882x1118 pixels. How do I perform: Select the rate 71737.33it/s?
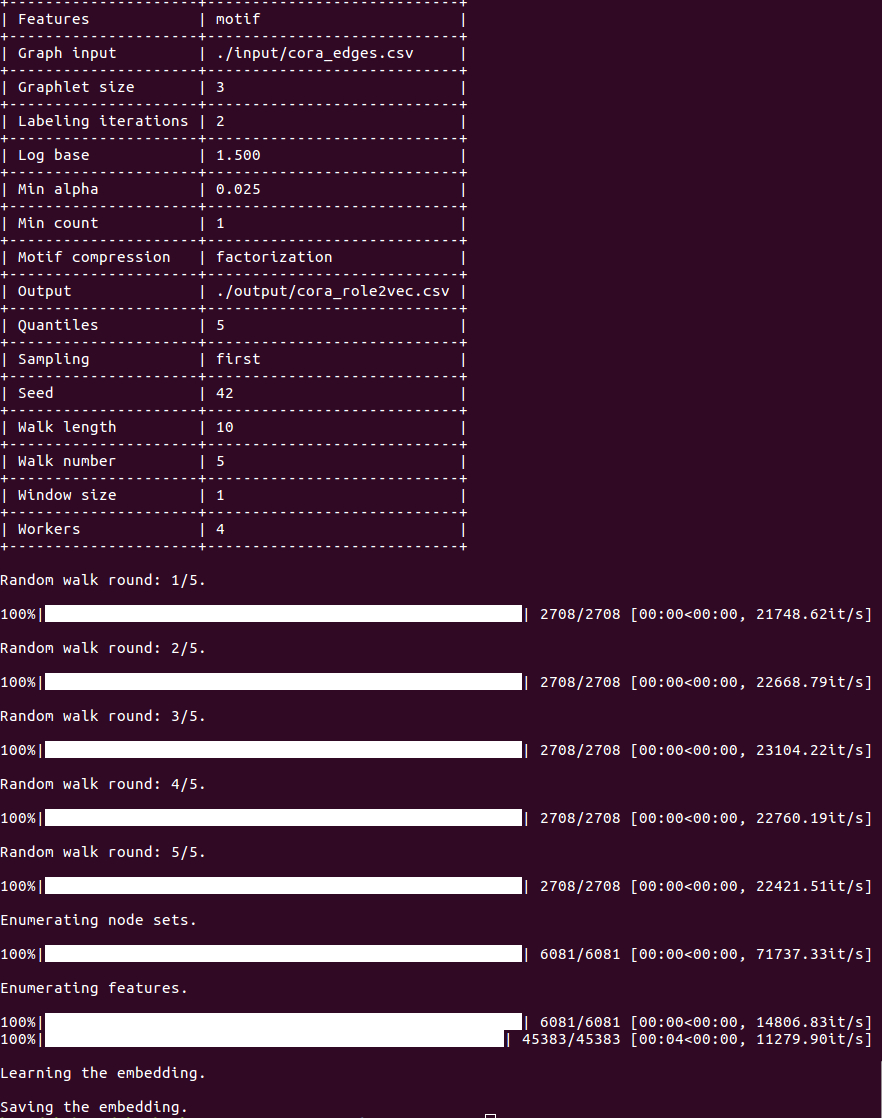click(810, 955)
